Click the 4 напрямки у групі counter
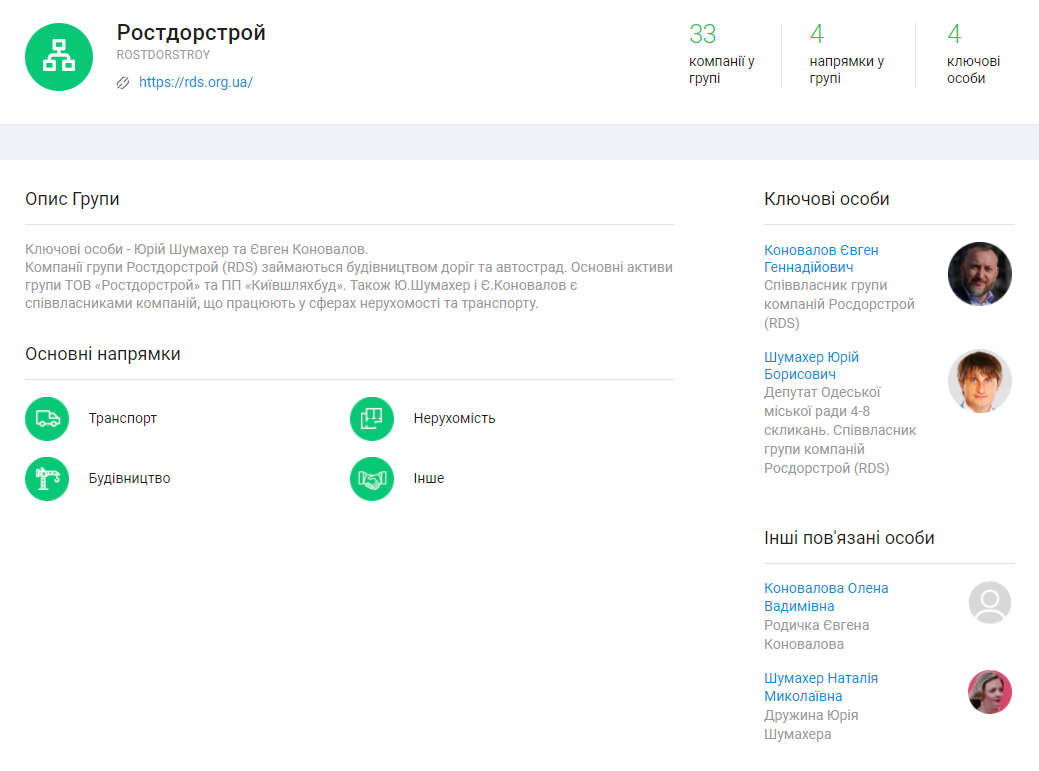1039x771 pixels. pyautogui.click(x=846, y=55)
